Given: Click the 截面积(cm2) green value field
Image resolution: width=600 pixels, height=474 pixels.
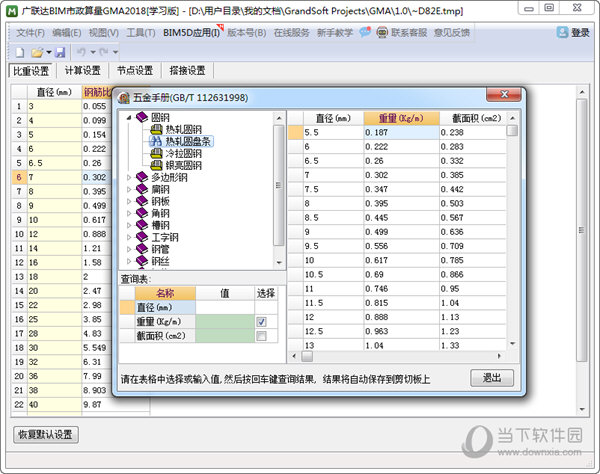Looking at the screenshot, I should click(225, 336).
